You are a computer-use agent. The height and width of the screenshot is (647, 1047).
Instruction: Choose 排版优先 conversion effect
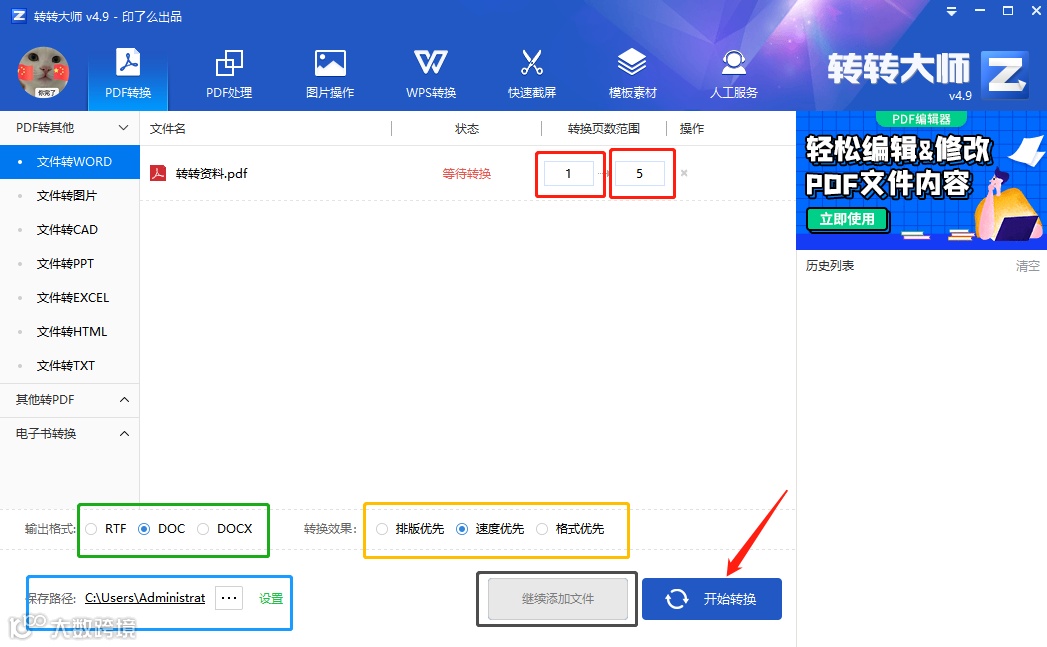click(382, 529)
